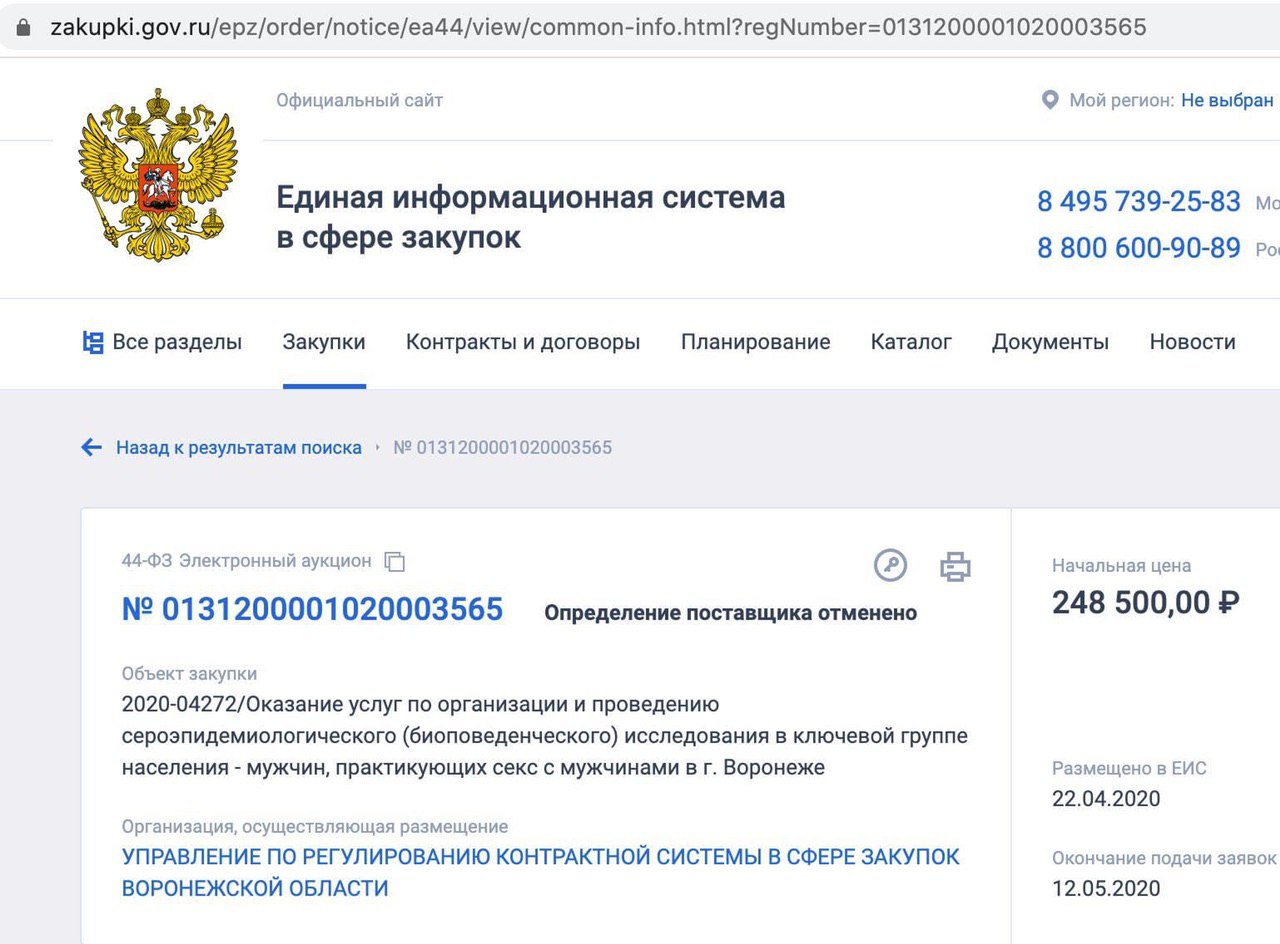Screen dimensions: 1280x944
Task: Click the site title Единая информационная система
Action: 531,217
